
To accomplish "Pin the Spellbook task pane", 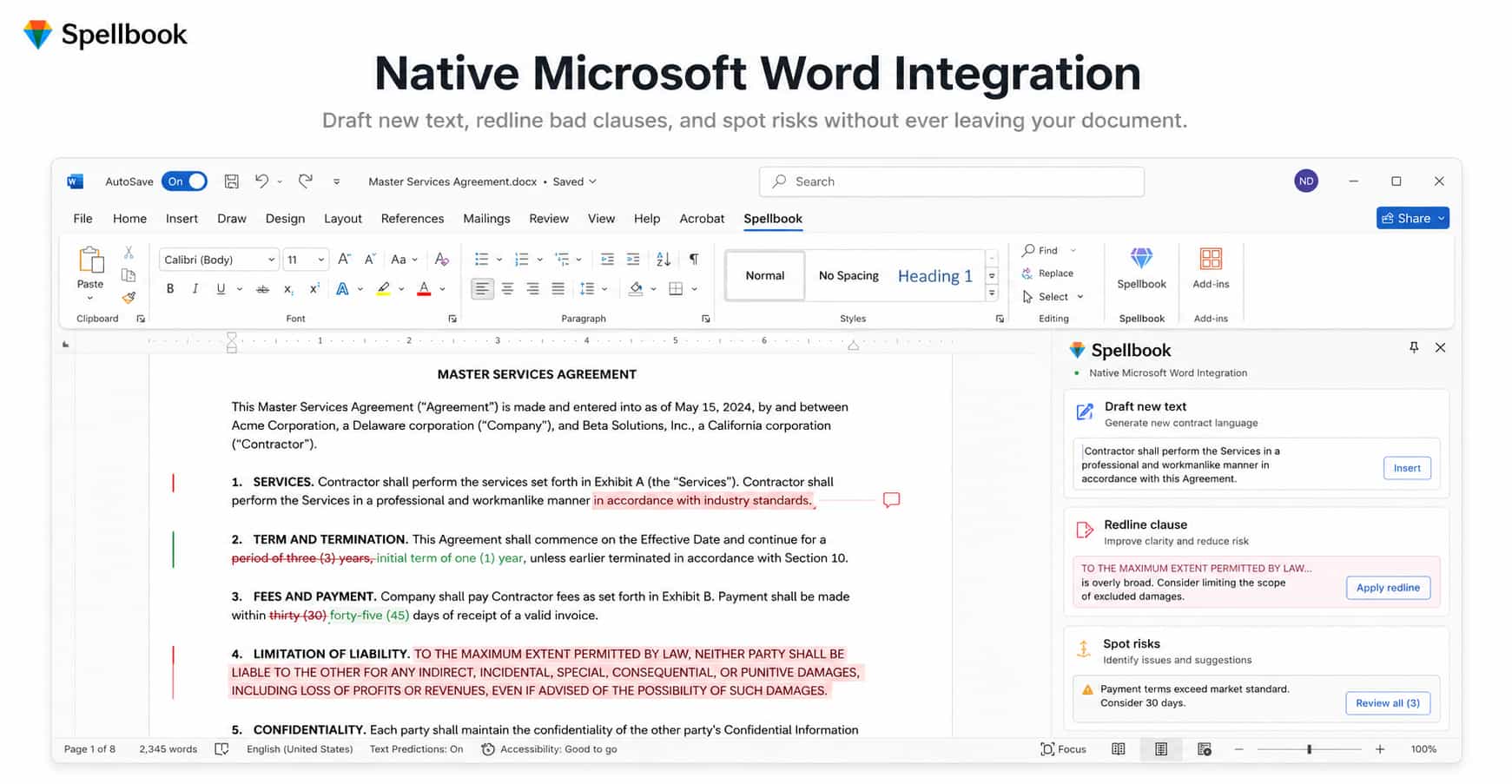I will tap(1414, 347).
